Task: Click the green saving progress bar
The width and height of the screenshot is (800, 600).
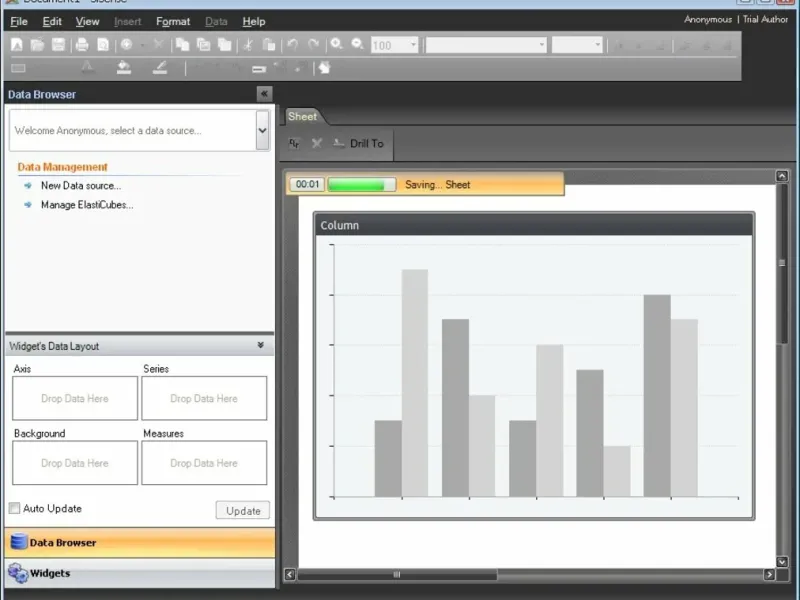Action: point(361,185)
